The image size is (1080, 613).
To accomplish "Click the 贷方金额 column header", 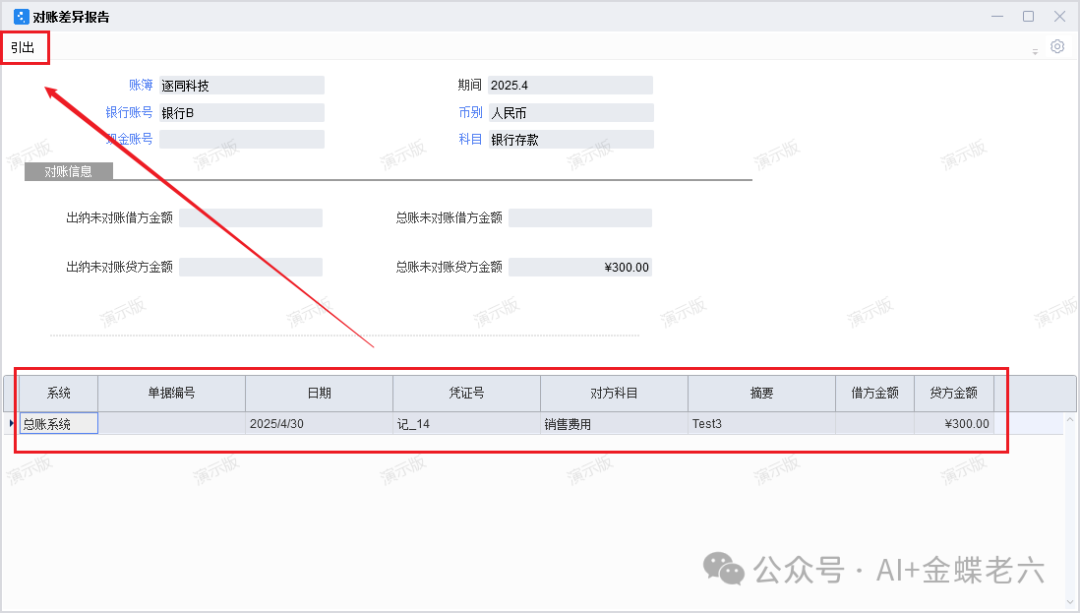I will click(x=953, y=394).
